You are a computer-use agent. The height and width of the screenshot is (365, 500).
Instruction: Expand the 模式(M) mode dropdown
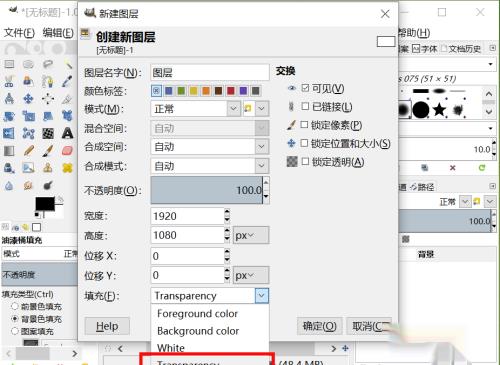click(234, 108)
